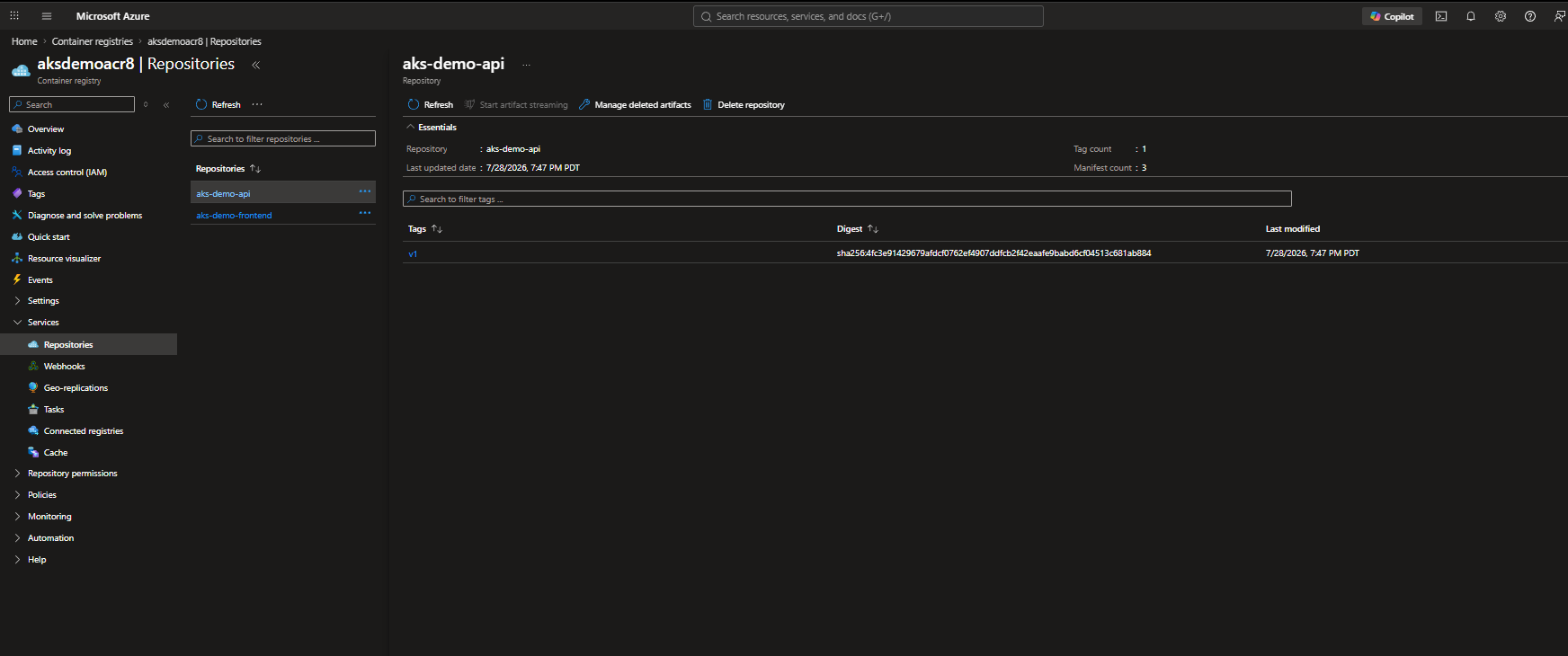Open the help question mark icon

[x=1530, y=16]
